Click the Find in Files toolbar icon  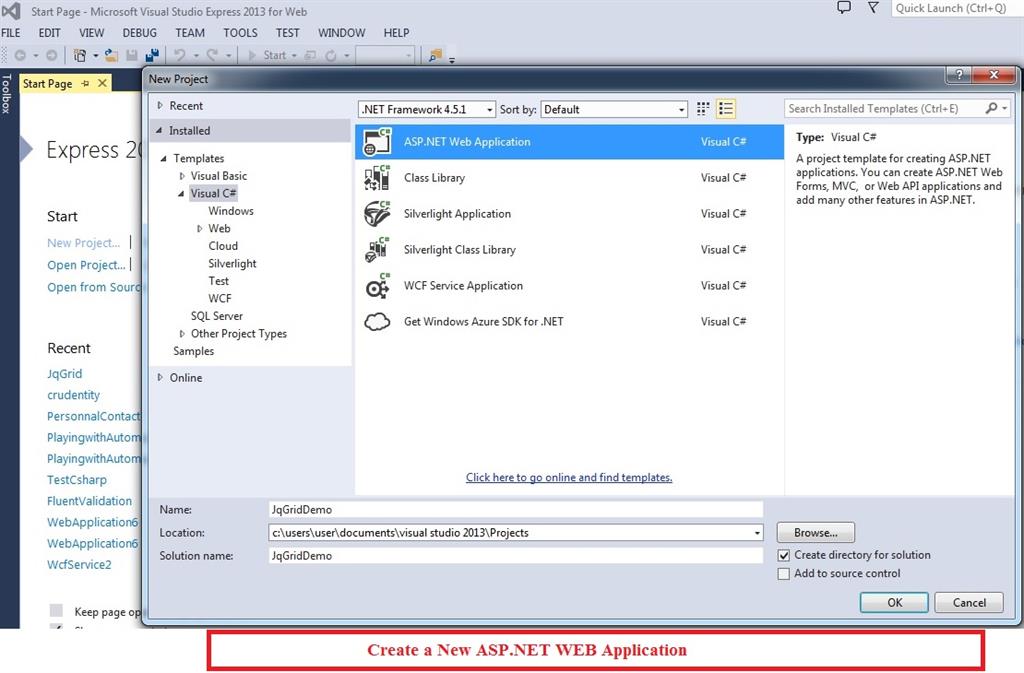pyautogui.click(x=435, y=55)
